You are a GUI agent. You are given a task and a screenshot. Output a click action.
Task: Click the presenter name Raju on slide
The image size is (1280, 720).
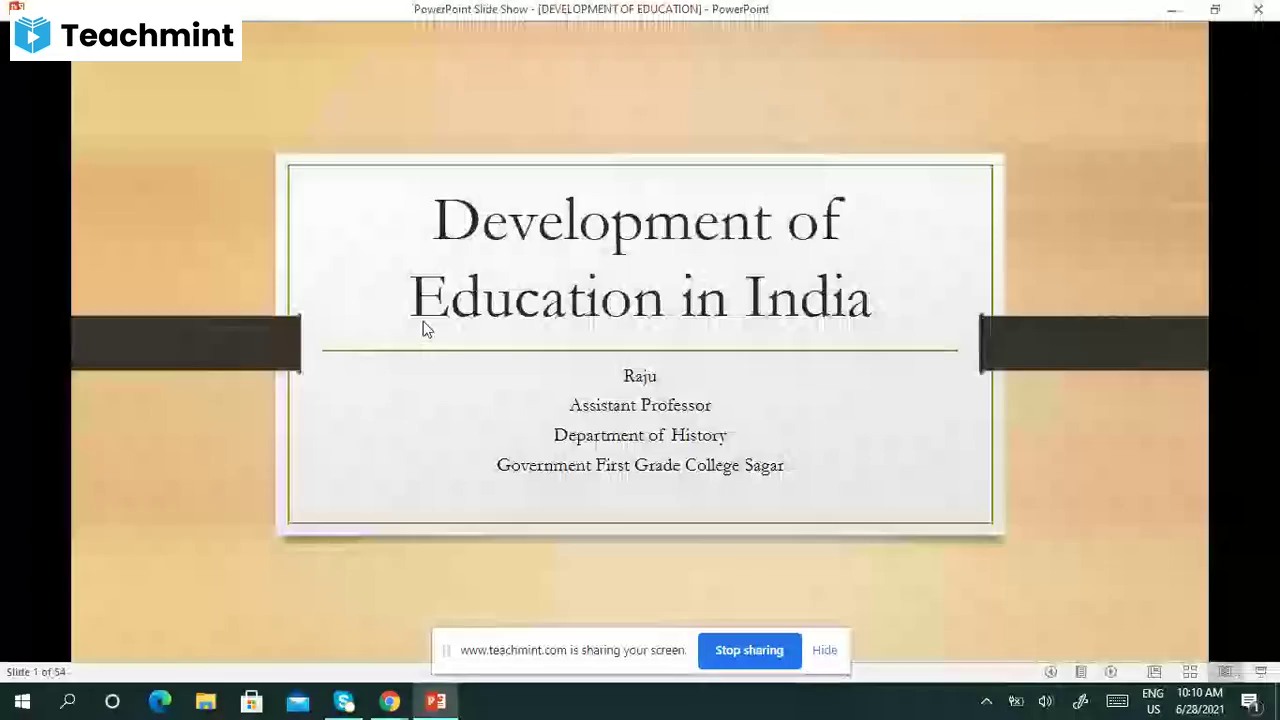point(640,376)
